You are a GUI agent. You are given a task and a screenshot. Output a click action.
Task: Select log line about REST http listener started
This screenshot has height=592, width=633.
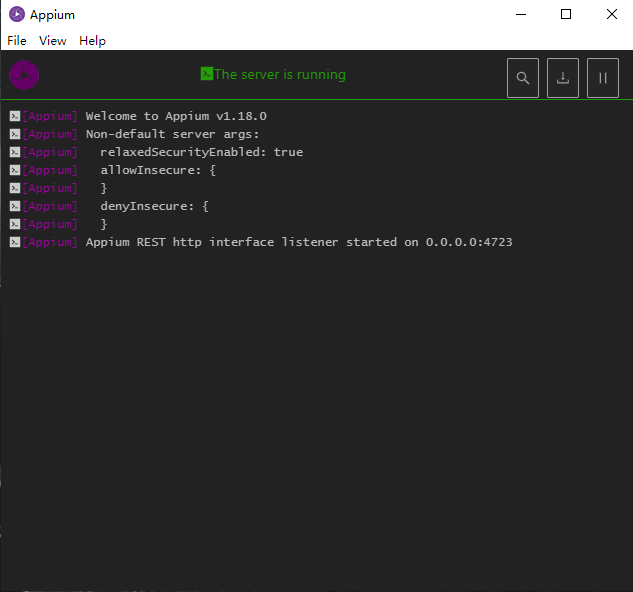(299, 242)
